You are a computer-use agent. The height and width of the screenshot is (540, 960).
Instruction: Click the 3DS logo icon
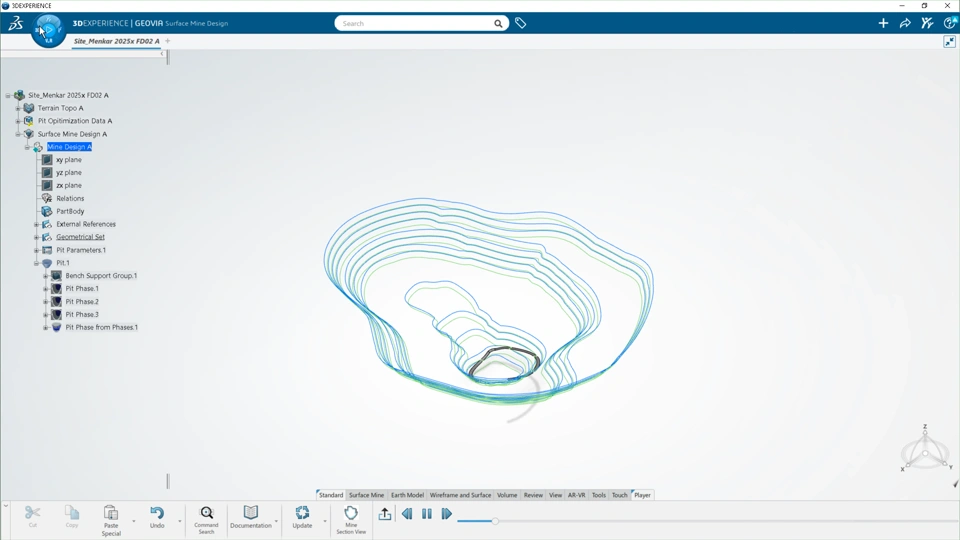[x=15, y=23]
